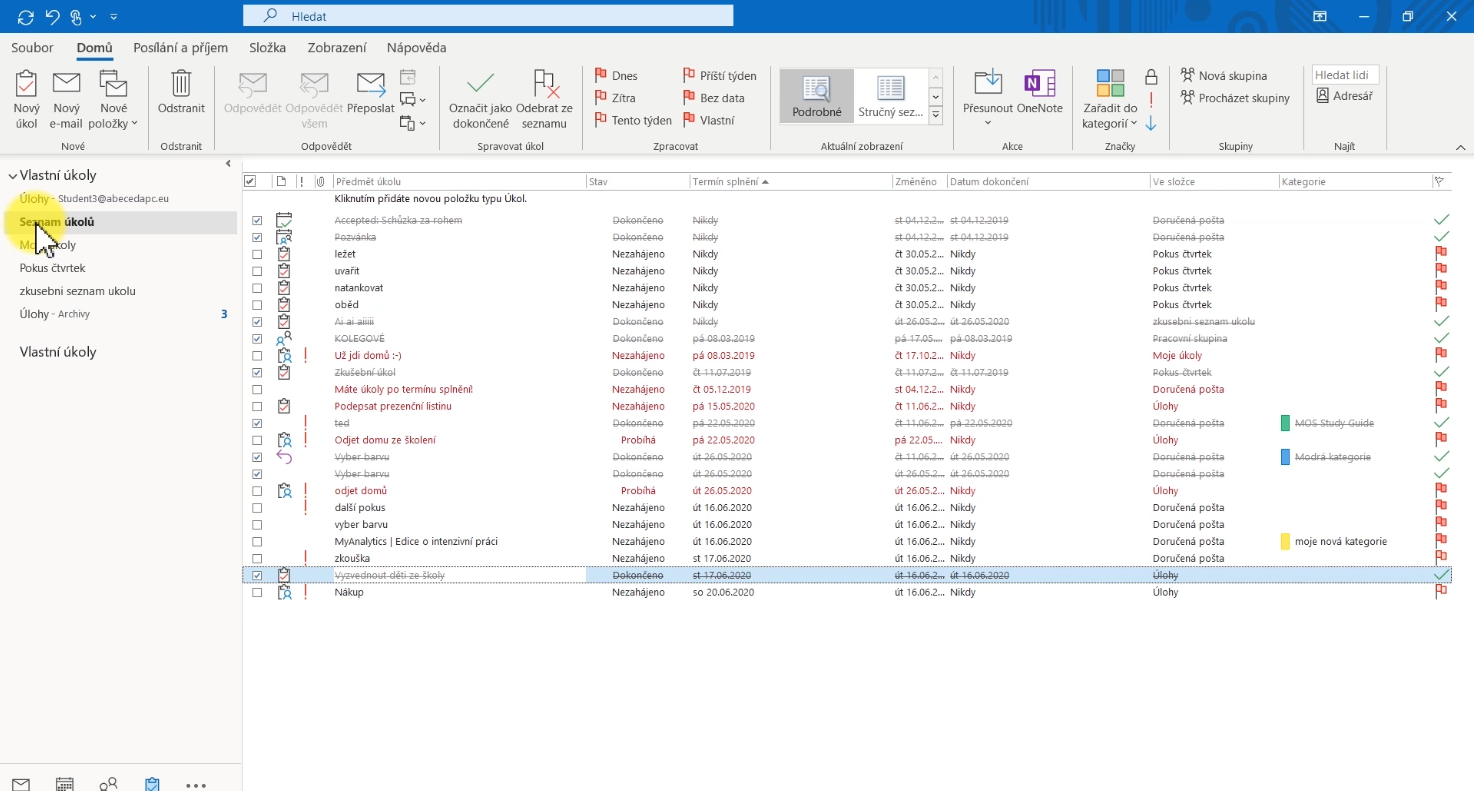Click Odebrat ze seznamu icon
1475x791 pixels.
pos(544,86)
